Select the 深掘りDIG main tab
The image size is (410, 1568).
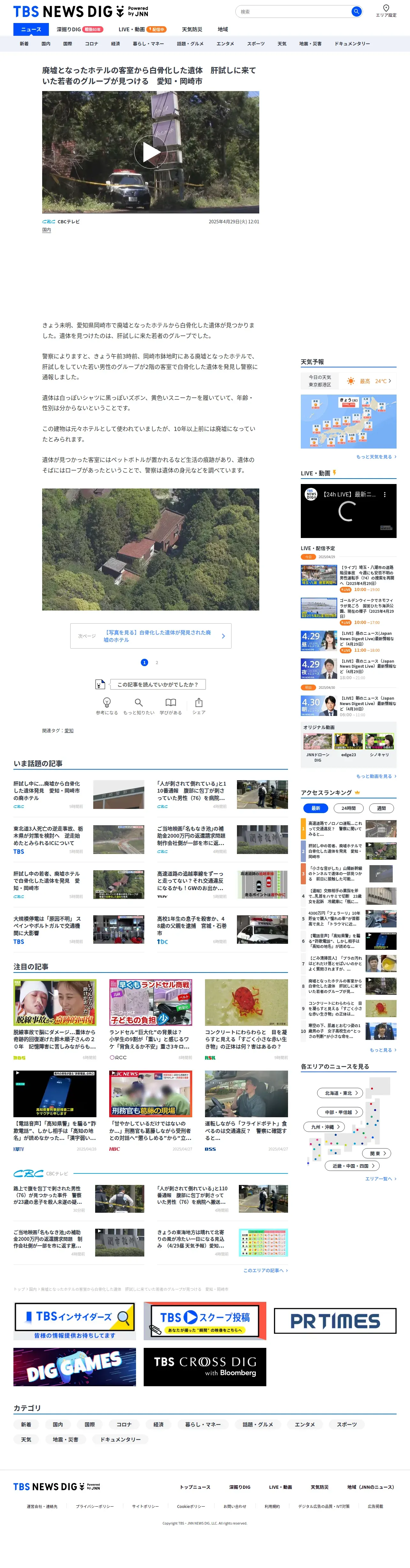click(x=79, y=29)
